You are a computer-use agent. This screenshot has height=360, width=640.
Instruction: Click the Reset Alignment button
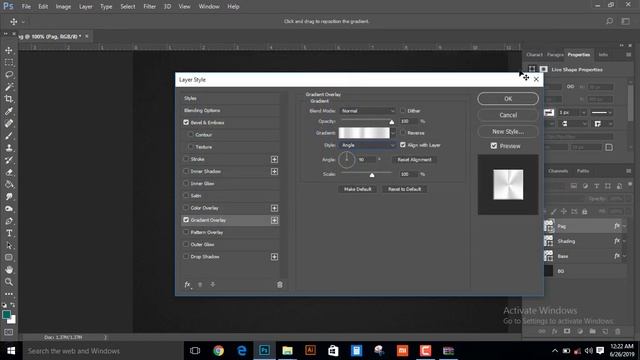(414, 160)
